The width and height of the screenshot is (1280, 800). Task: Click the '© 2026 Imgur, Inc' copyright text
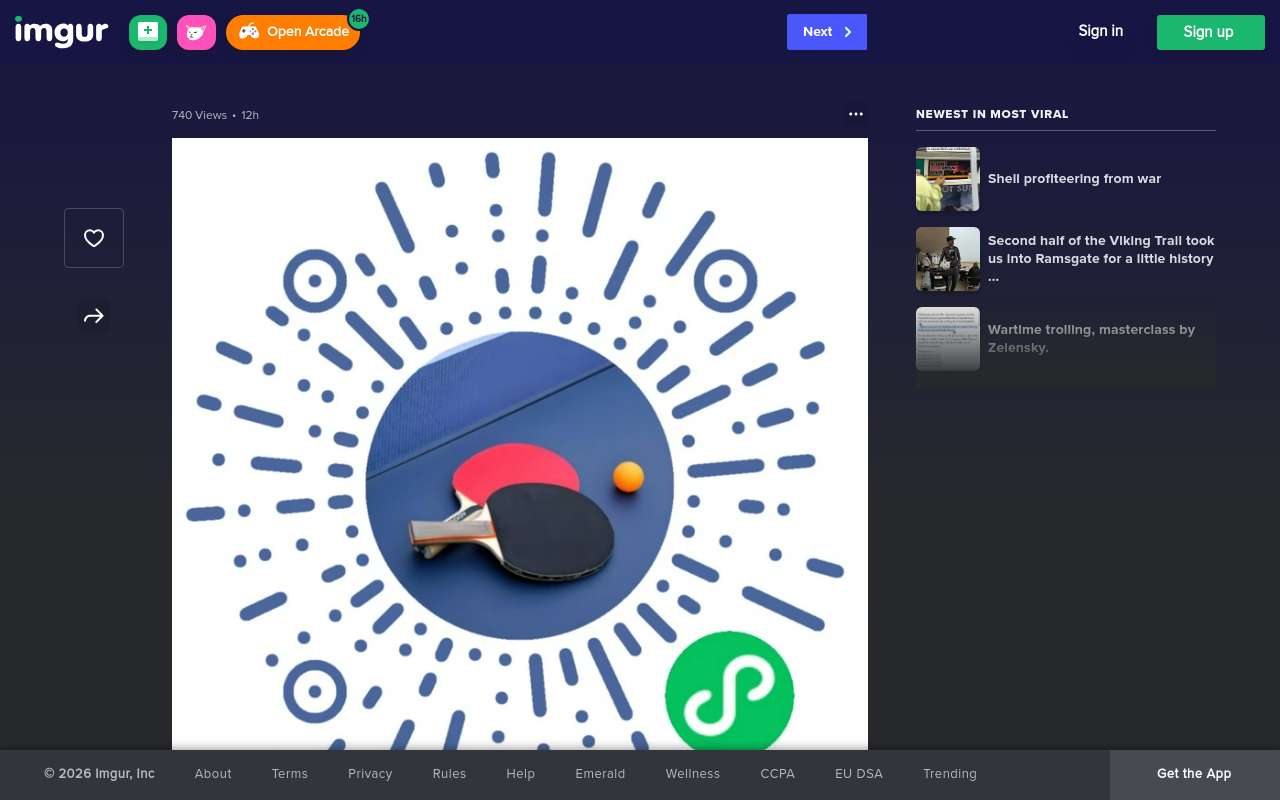click(x=99, y=774)
